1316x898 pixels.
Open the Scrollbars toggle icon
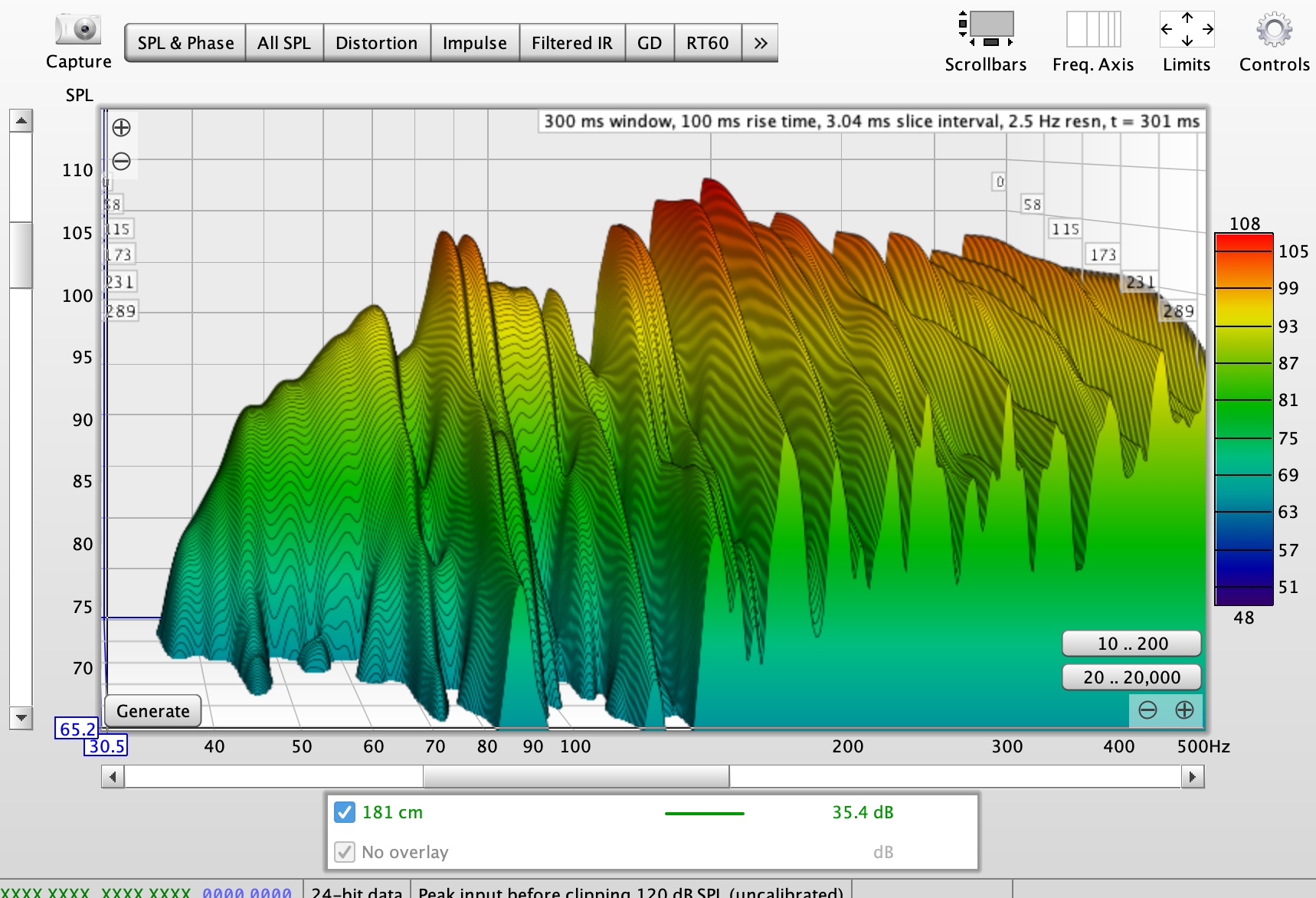tap(986, 29)
